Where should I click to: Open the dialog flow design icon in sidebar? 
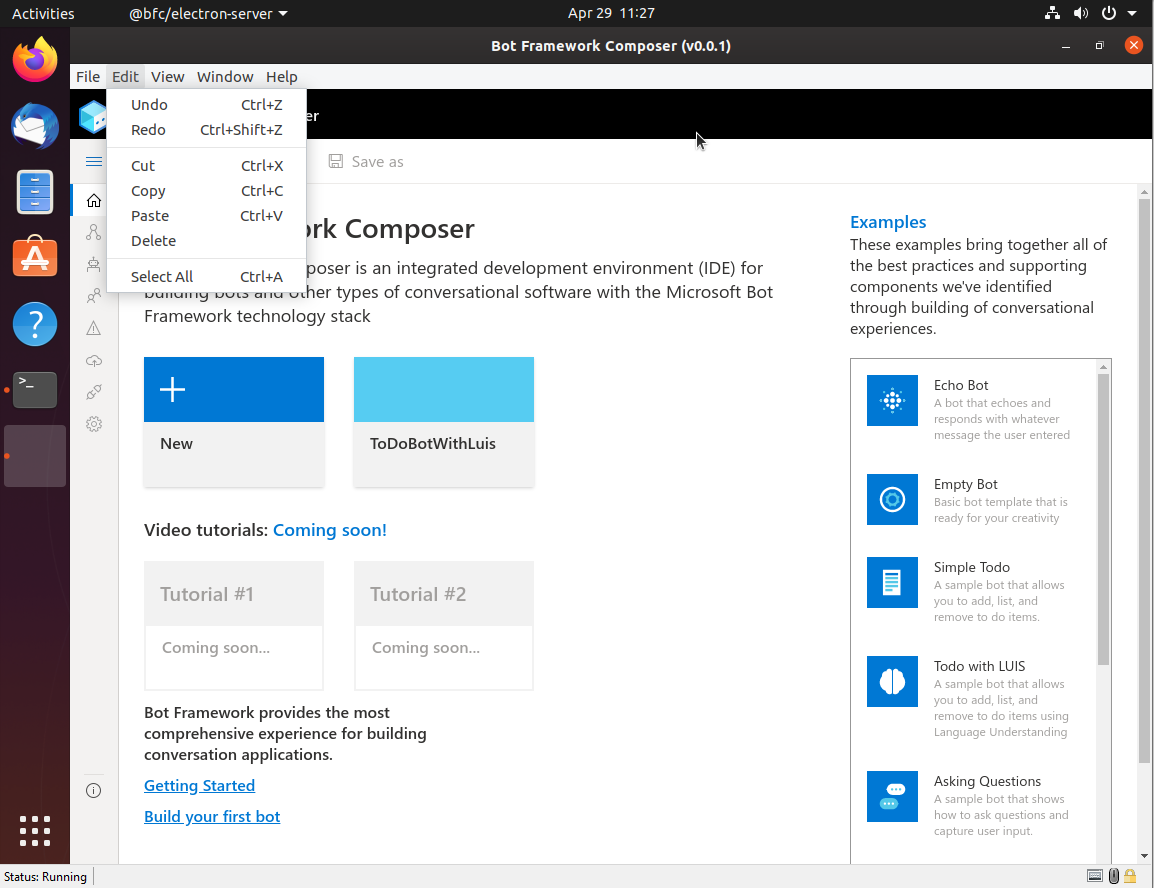point(93,232)
